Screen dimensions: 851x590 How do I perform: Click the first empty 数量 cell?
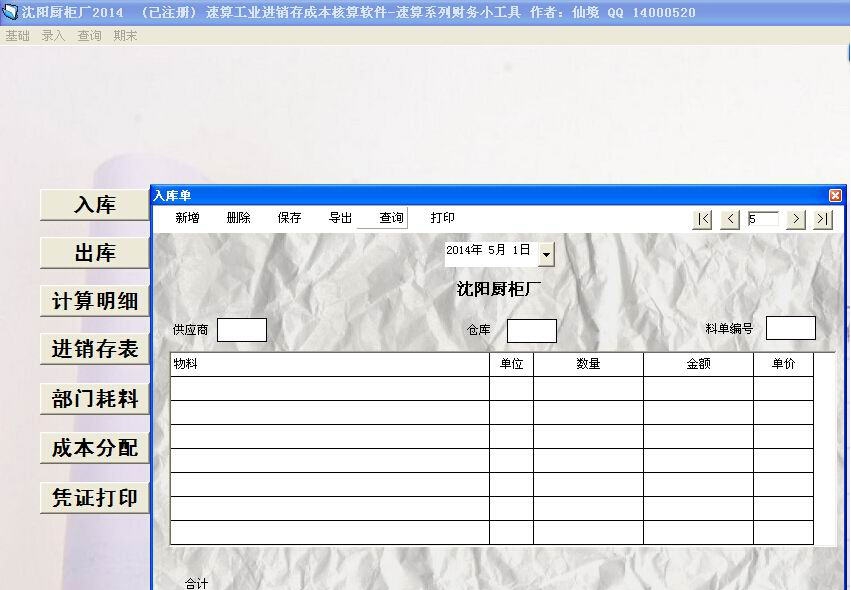click(x=588, y=389)
